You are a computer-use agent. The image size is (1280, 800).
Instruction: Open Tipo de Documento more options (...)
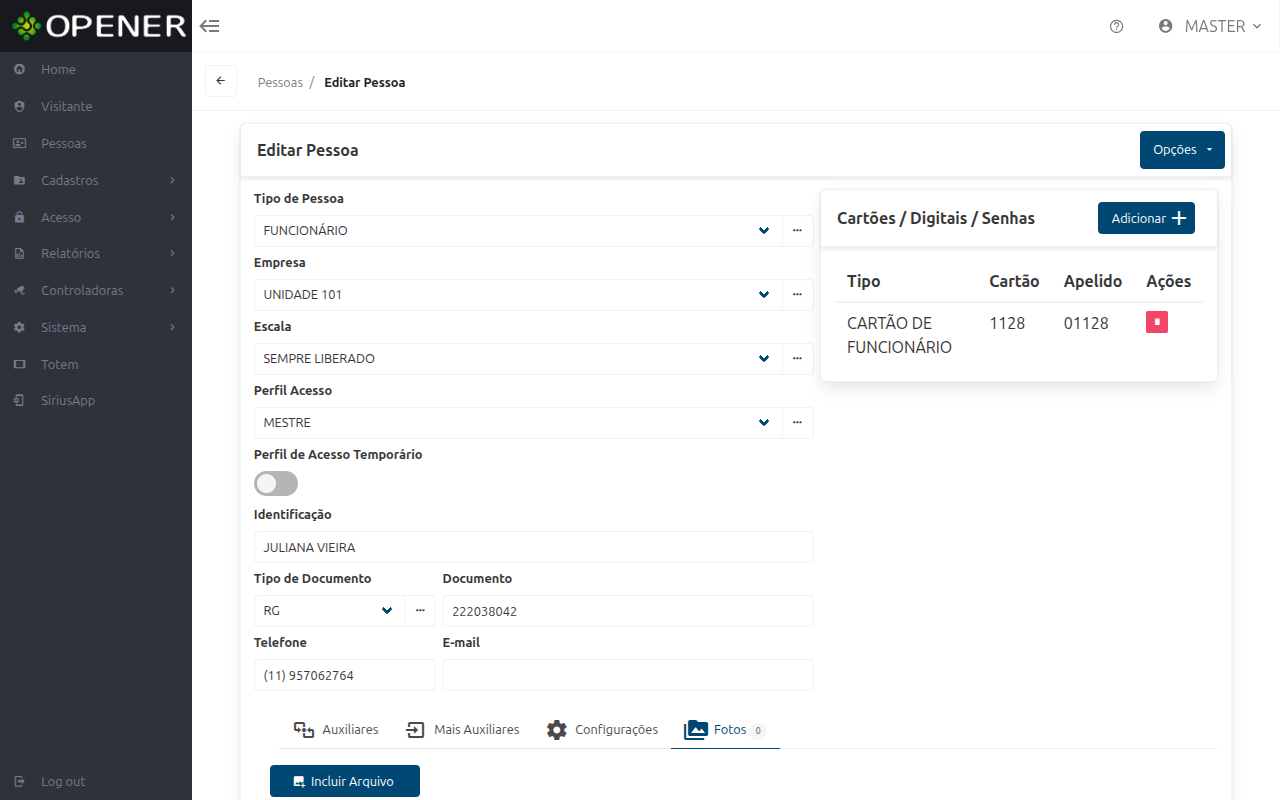point(420,611)
